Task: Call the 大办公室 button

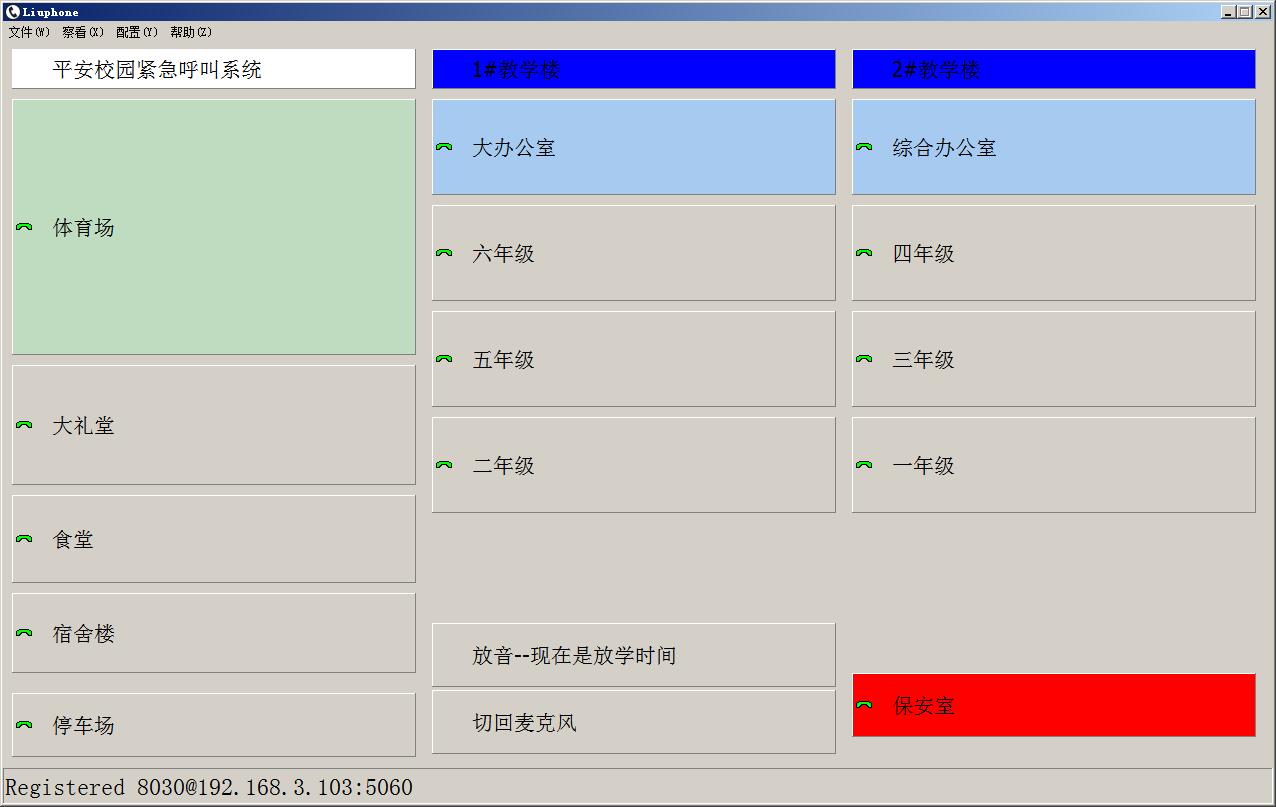Action: click(x=634, y=147)
